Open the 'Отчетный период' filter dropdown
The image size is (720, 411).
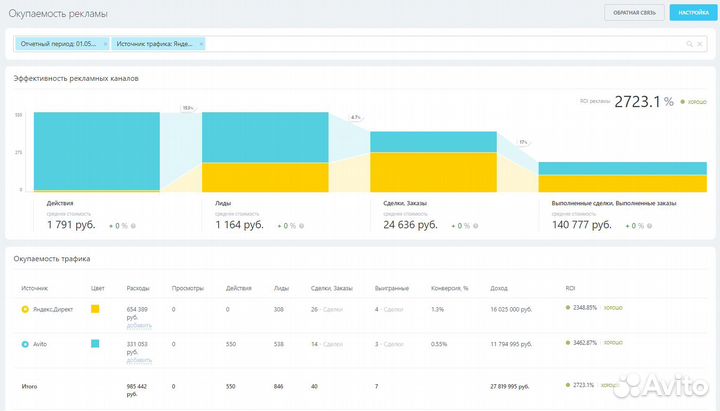pyautogui.click(x=58, y=44)
